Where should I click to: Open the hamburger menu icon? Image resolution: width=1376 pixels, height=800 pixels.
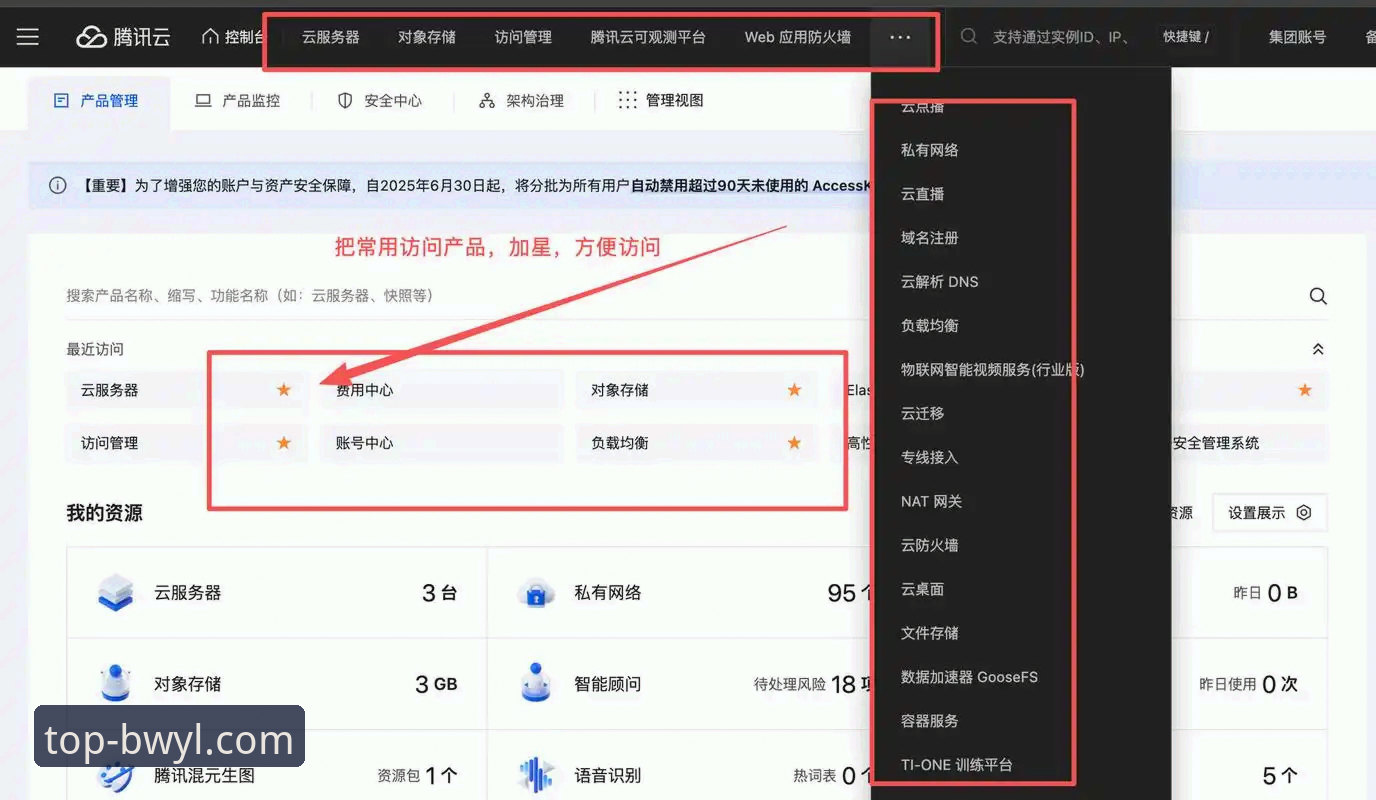[28, 37]
